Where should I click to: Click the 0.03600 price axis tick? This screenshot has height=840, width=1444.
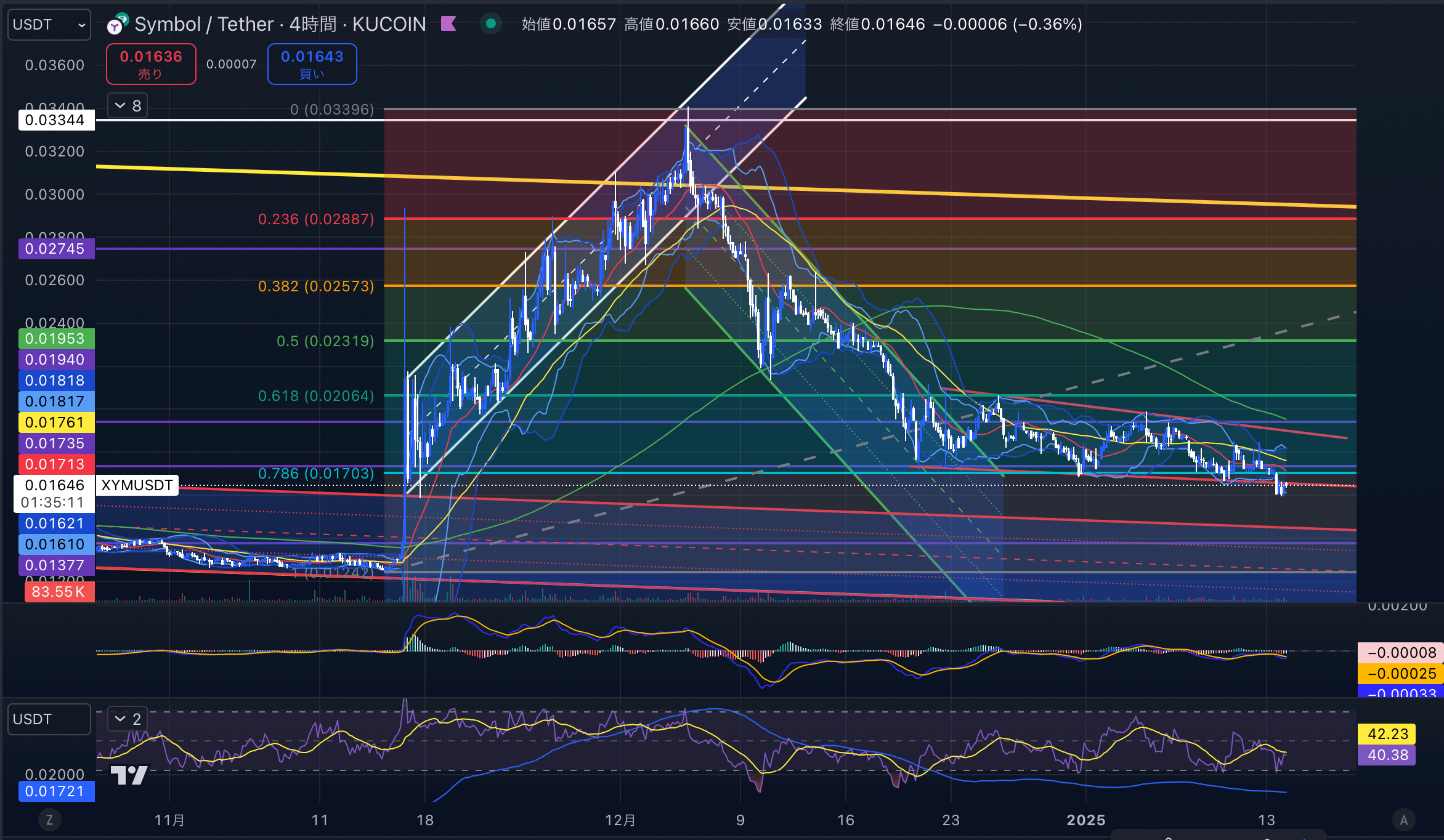pyautogui.click(x=55, y=65)
